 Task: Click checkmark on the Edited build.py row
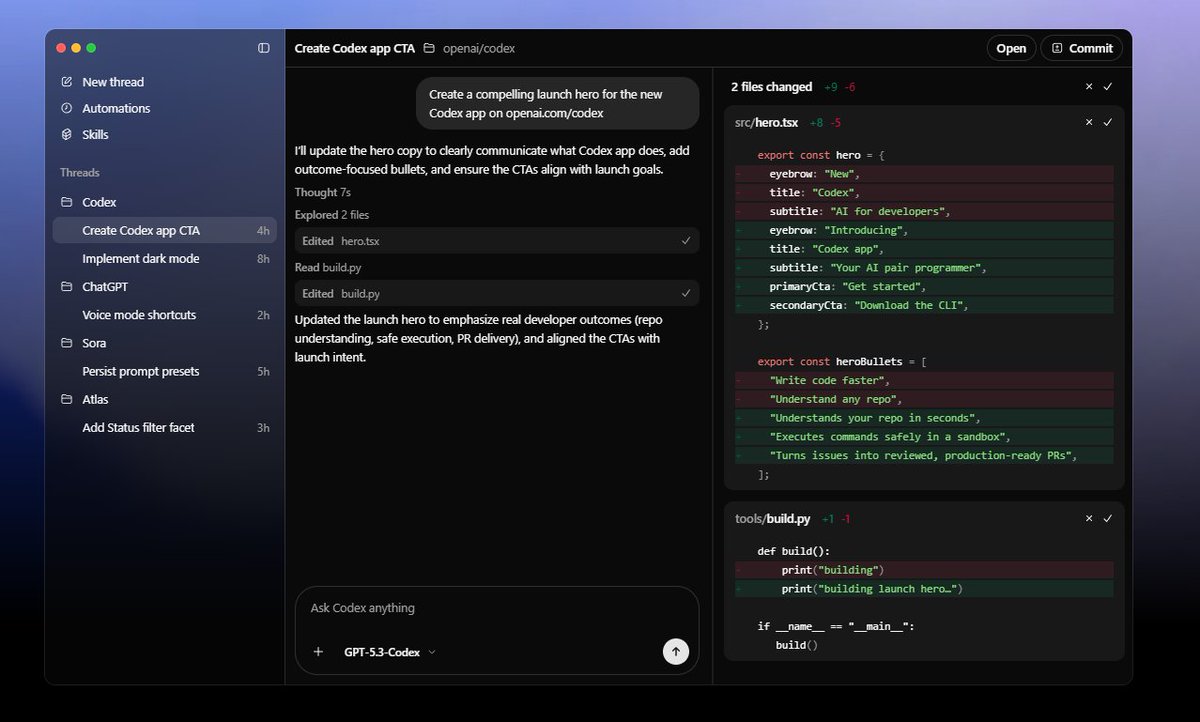click(686, 293)
